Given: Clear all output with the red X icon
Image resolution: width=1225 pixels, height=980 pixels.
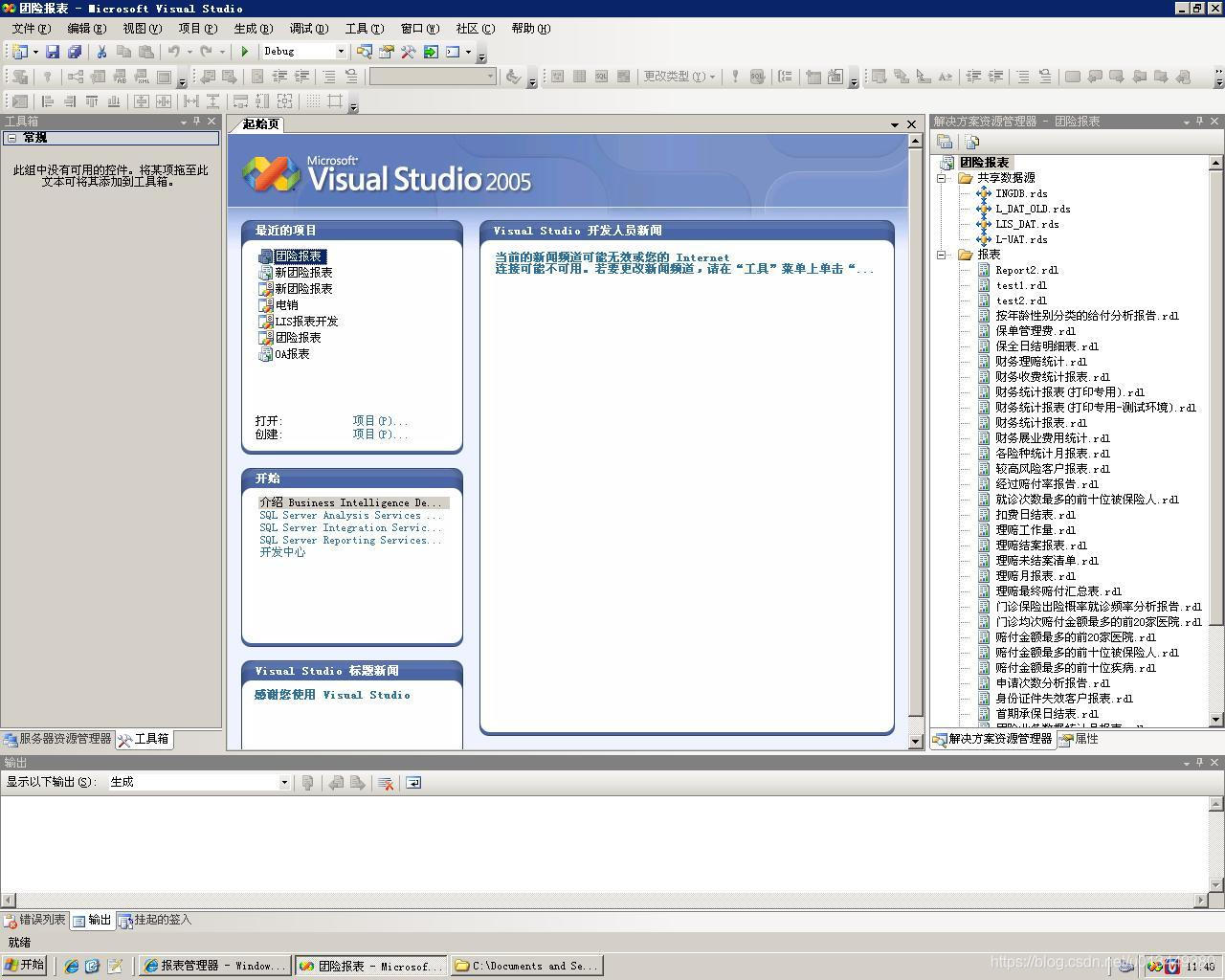Looking at the screenshot, I should (386, 783).
